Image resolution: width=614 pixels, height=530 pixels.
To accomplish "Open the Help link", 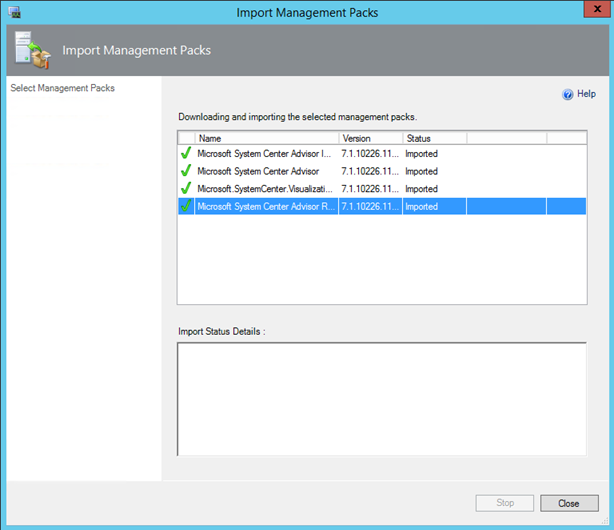I will tap(586, 94).
